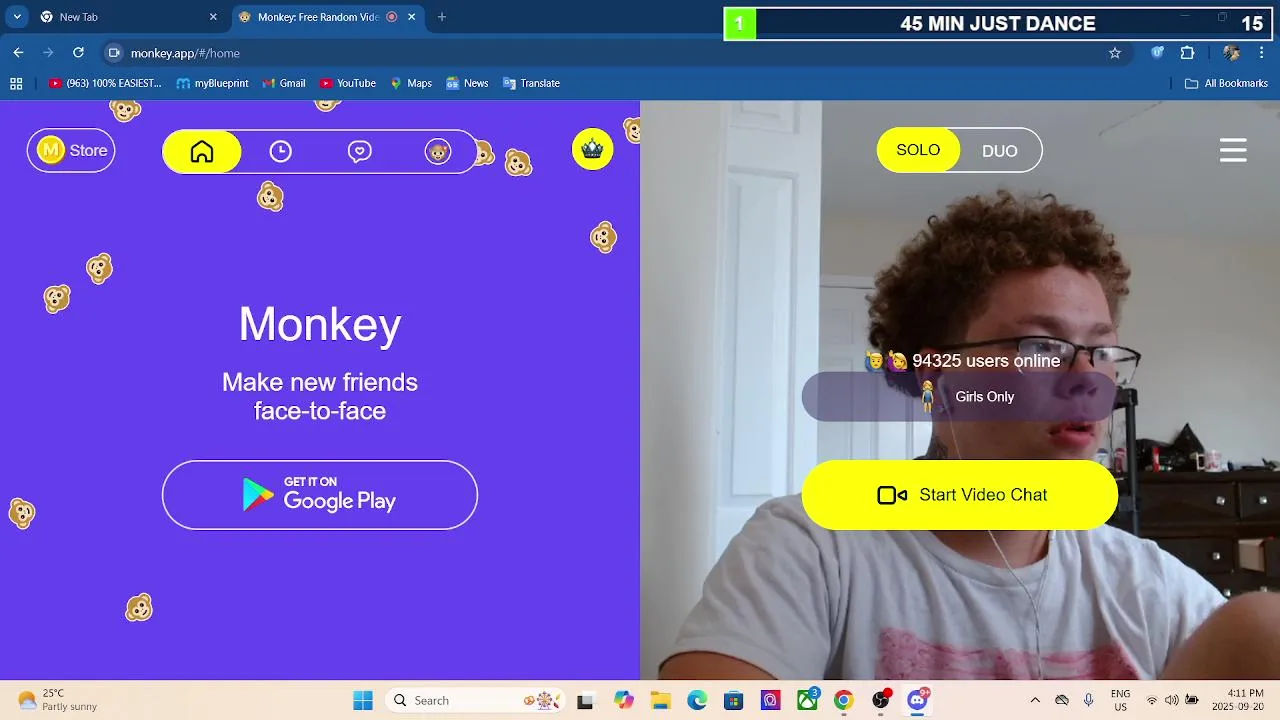The height and width of the screenshot is (720, 1280).
Task: Open the Xbox app on the taskbar
Action: click(807, 701)
